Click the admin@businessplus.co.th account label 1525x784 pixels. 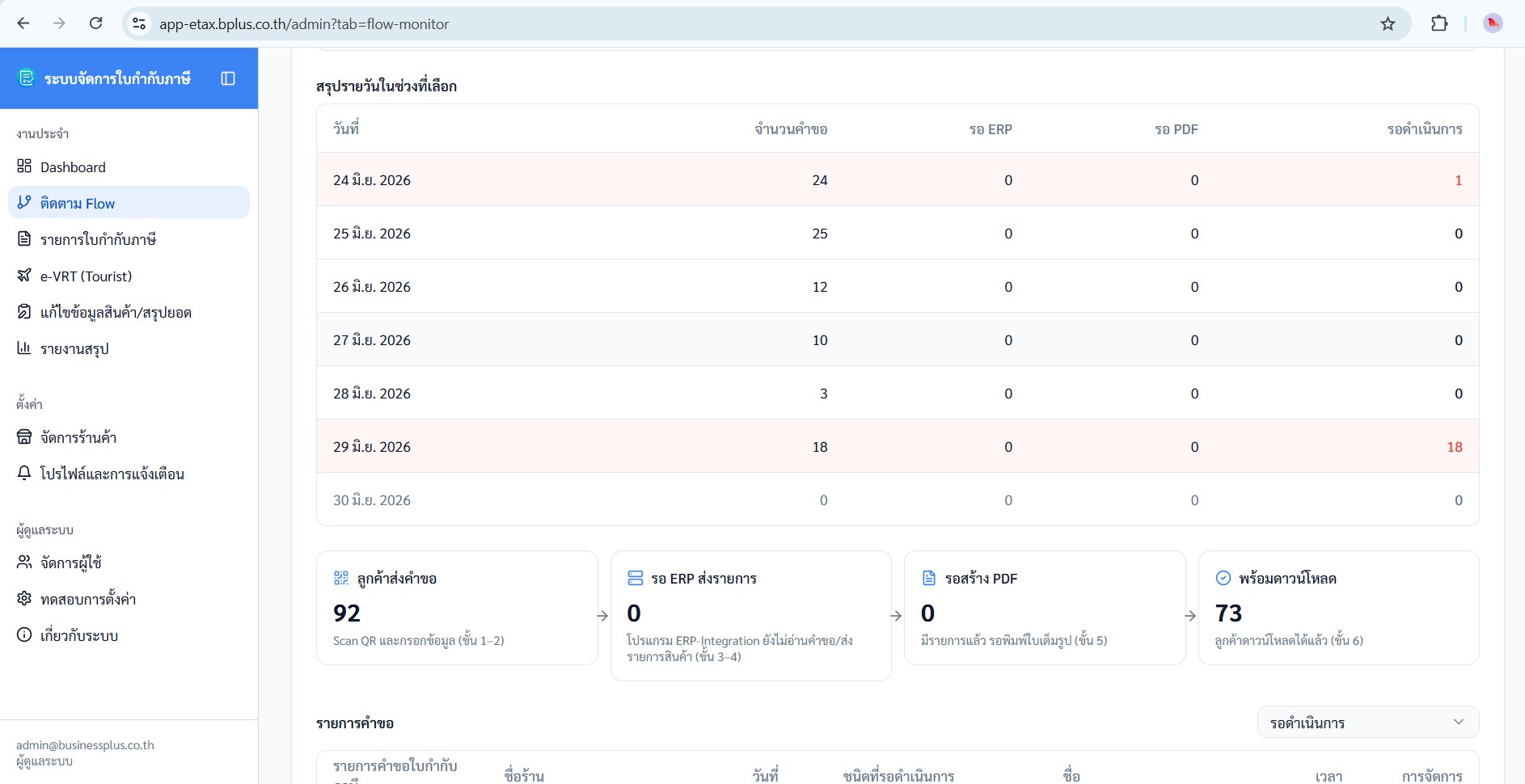tap(85, 745)
